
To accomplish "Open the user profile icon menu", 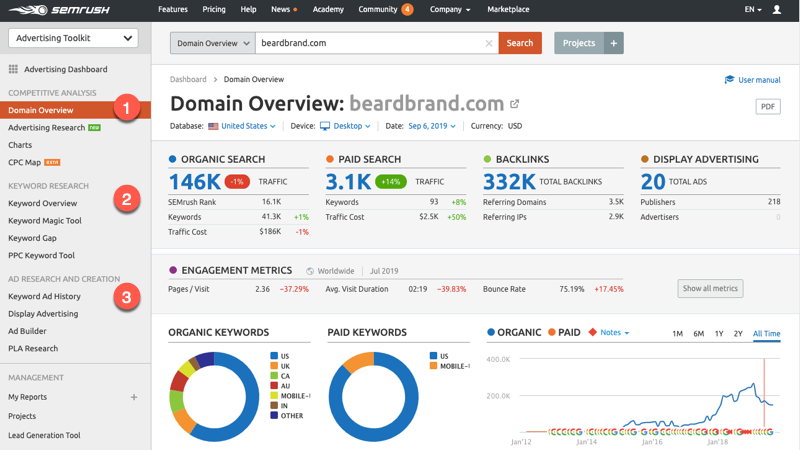I will tap(777, 10).
